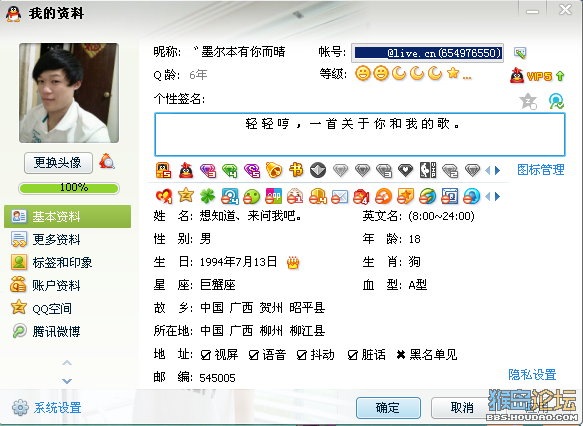Viewport: 583px width, 426px height.
Task: Show previous page of second badge row
Action: coord(488,196)
